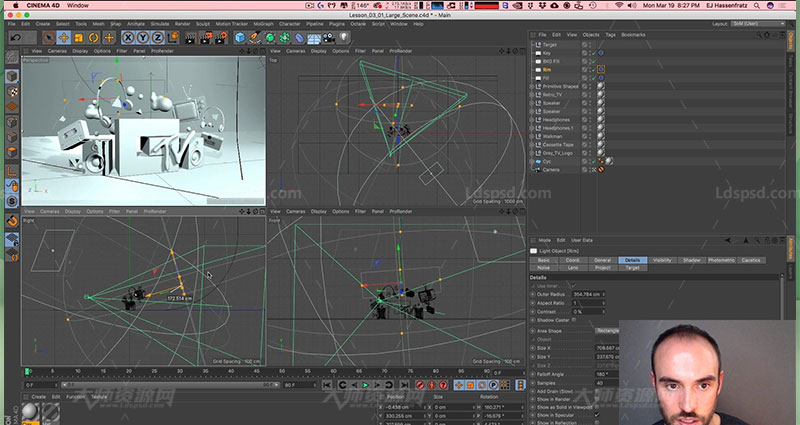
Task: Activate the Rotate tool icon
Action: pos(93,38)
